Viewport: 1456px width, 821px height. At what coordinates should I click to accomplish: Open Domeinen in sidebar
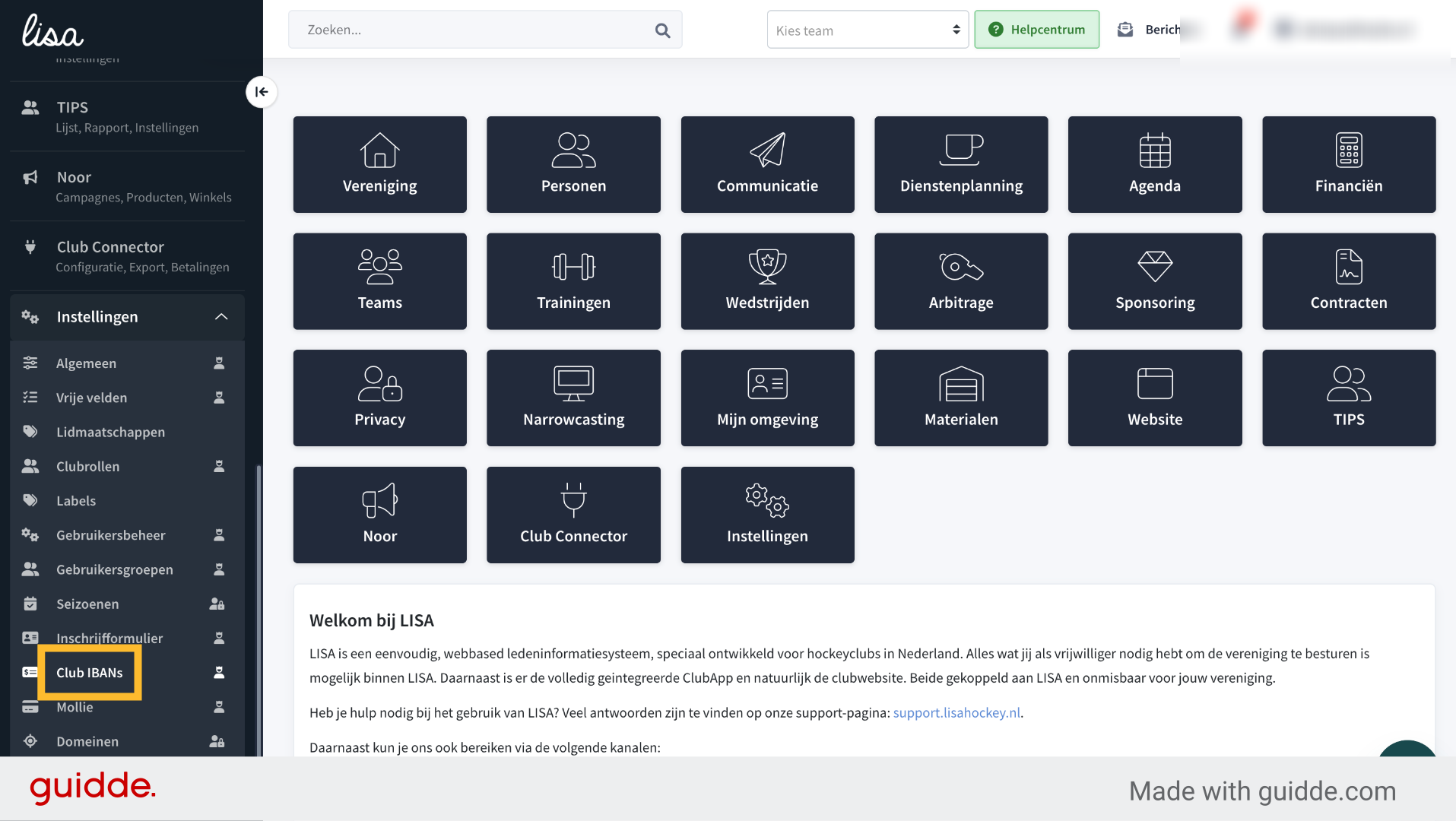[x=128, y=741]
